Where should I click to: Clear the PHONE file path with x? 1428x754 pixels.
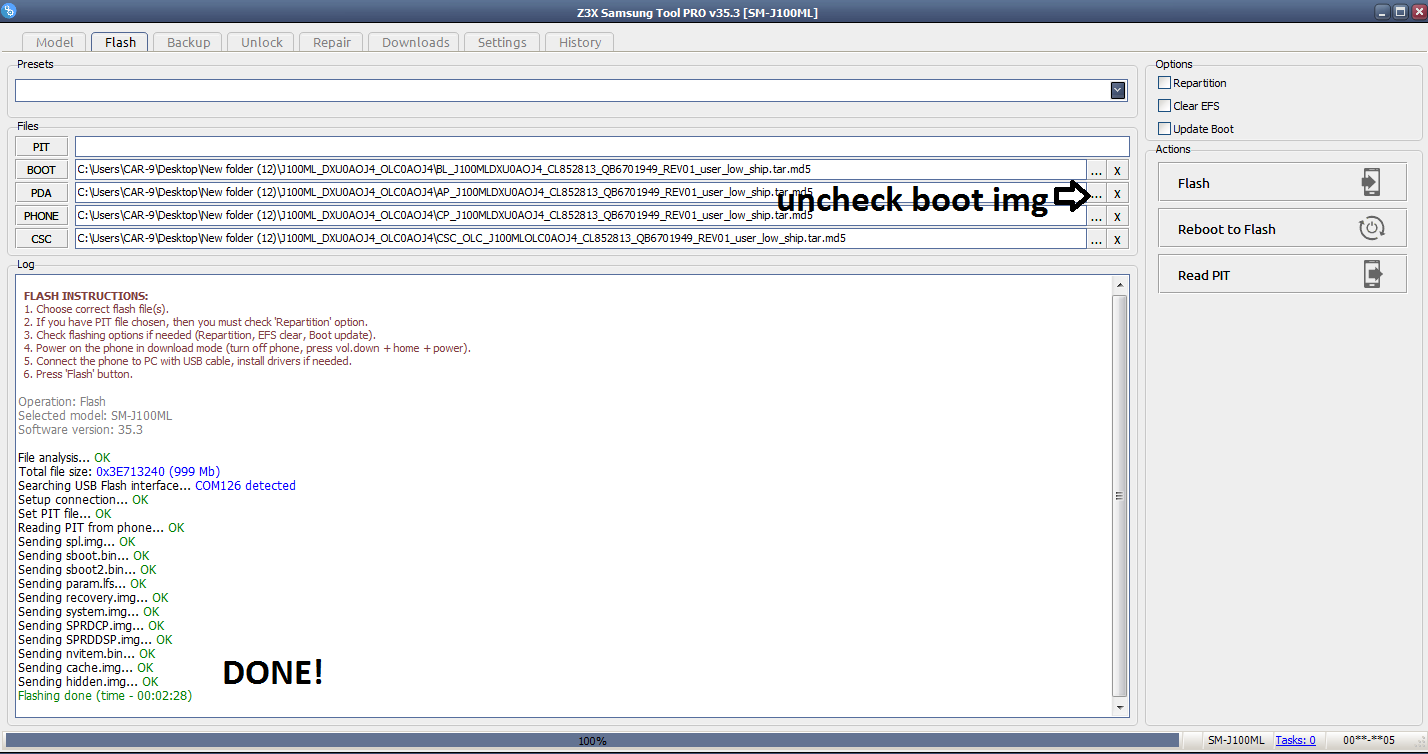1118,216
